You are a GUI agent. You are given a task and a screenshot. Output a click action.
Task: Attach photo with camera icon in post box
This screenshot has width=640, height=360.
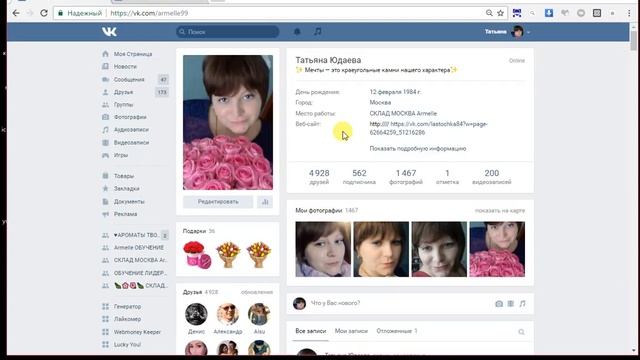click(x=499, y=304)
